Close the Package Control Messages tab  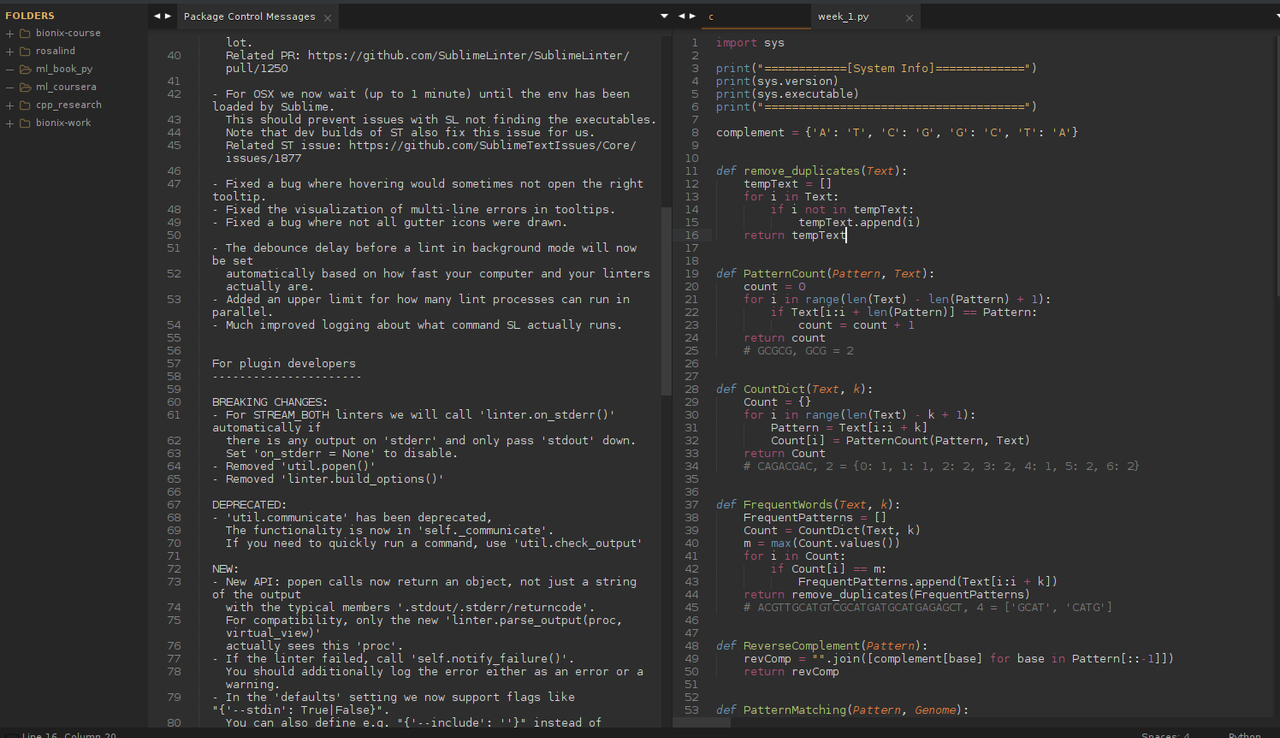click(x=328, y=17)
